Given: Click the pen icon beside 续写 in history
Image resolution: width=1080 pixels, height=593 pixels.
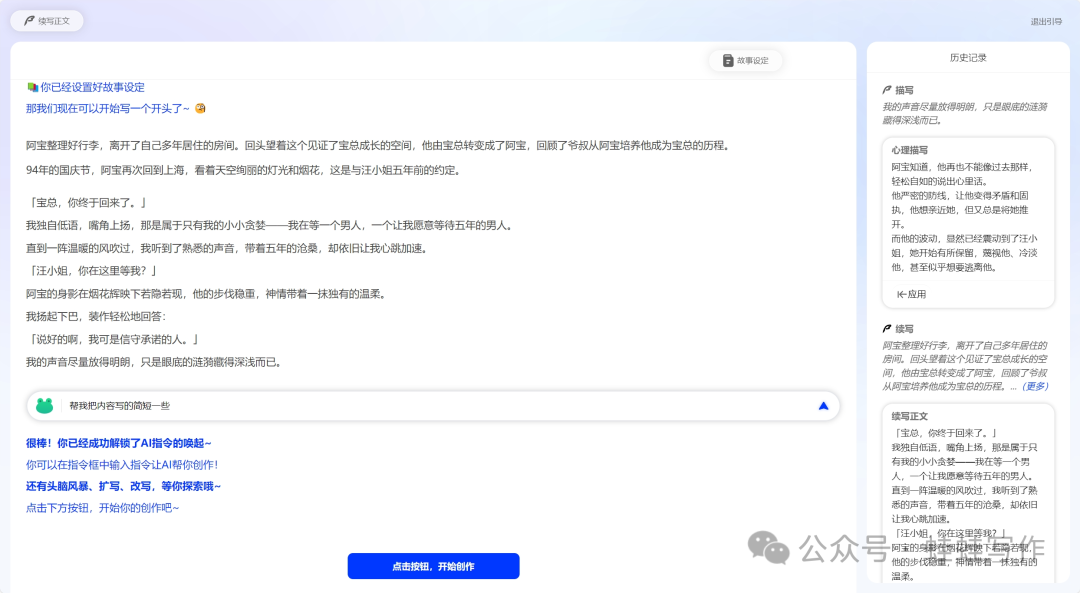Looking at the screenshot, I should tap(887, 327).
